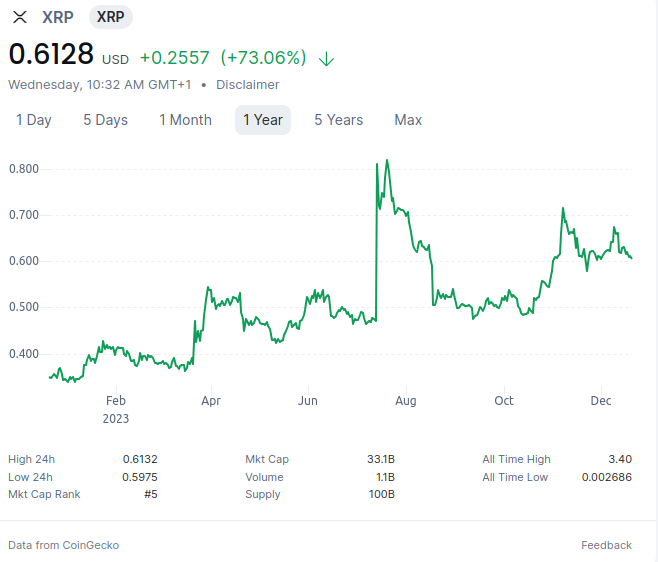Click the All Time High value 3.40
The height and width of the screenshot is (562, 658).
pyautogui.click(x=620, y=459)
